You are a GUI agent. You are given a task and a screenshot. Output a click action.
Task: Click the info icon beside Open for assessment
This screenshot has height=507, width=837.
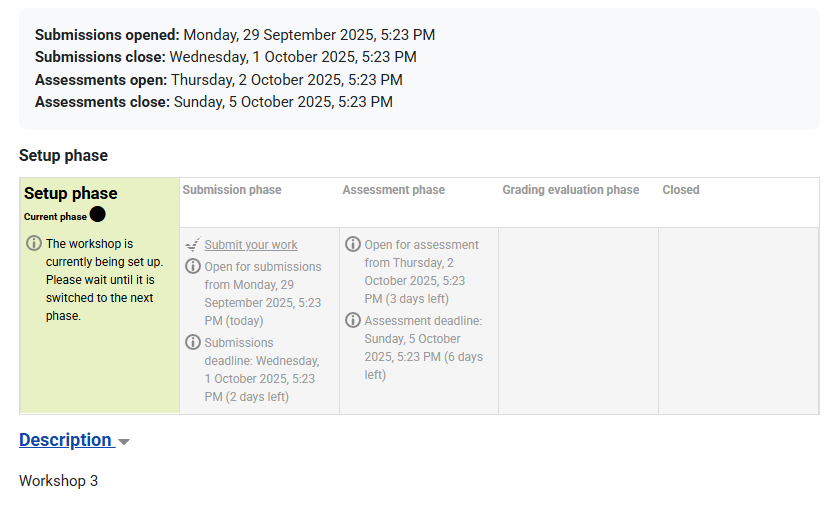[x=353, y=244]
